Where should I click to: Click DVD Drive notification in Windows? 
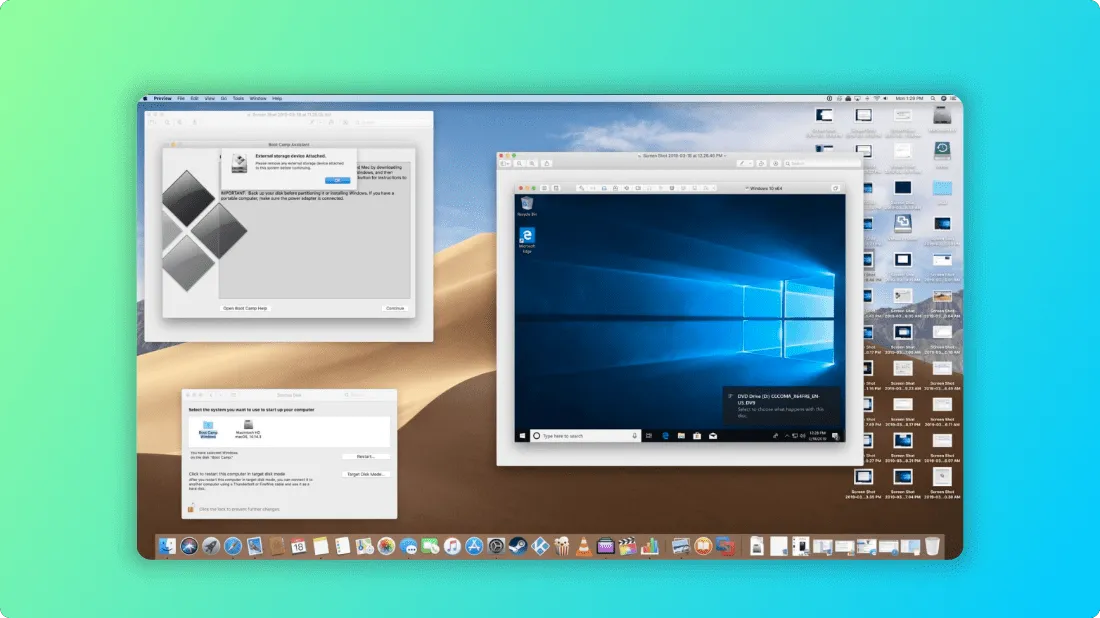(782, 405)
